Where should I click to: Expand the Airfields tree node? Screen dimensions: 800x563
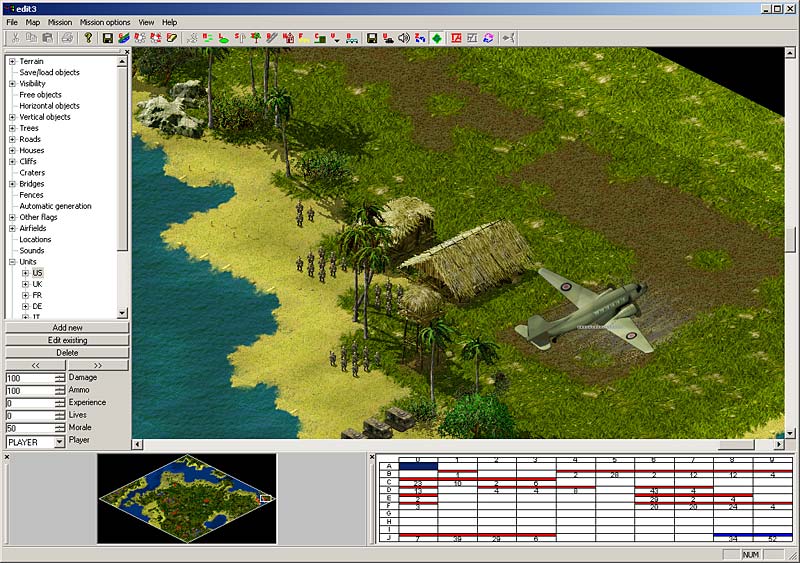pyautogui.click(x=12, y=228)
